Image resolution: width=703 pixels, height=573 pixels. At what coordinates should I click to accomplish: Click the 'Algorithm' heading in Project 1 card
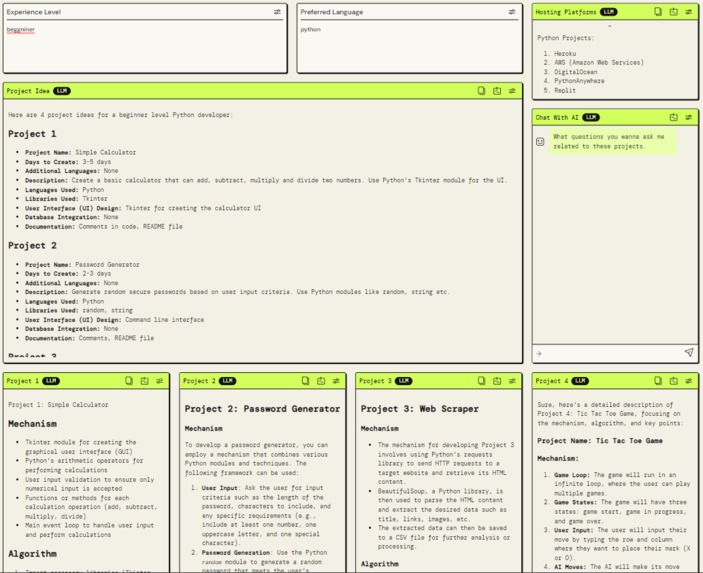click(32, 554)
